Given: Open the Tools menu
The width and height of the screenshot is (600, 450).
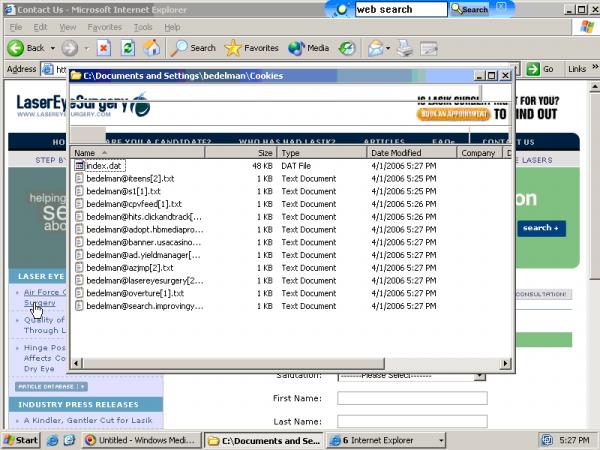Looking at the screenshot, I should (x=143, y=27).
